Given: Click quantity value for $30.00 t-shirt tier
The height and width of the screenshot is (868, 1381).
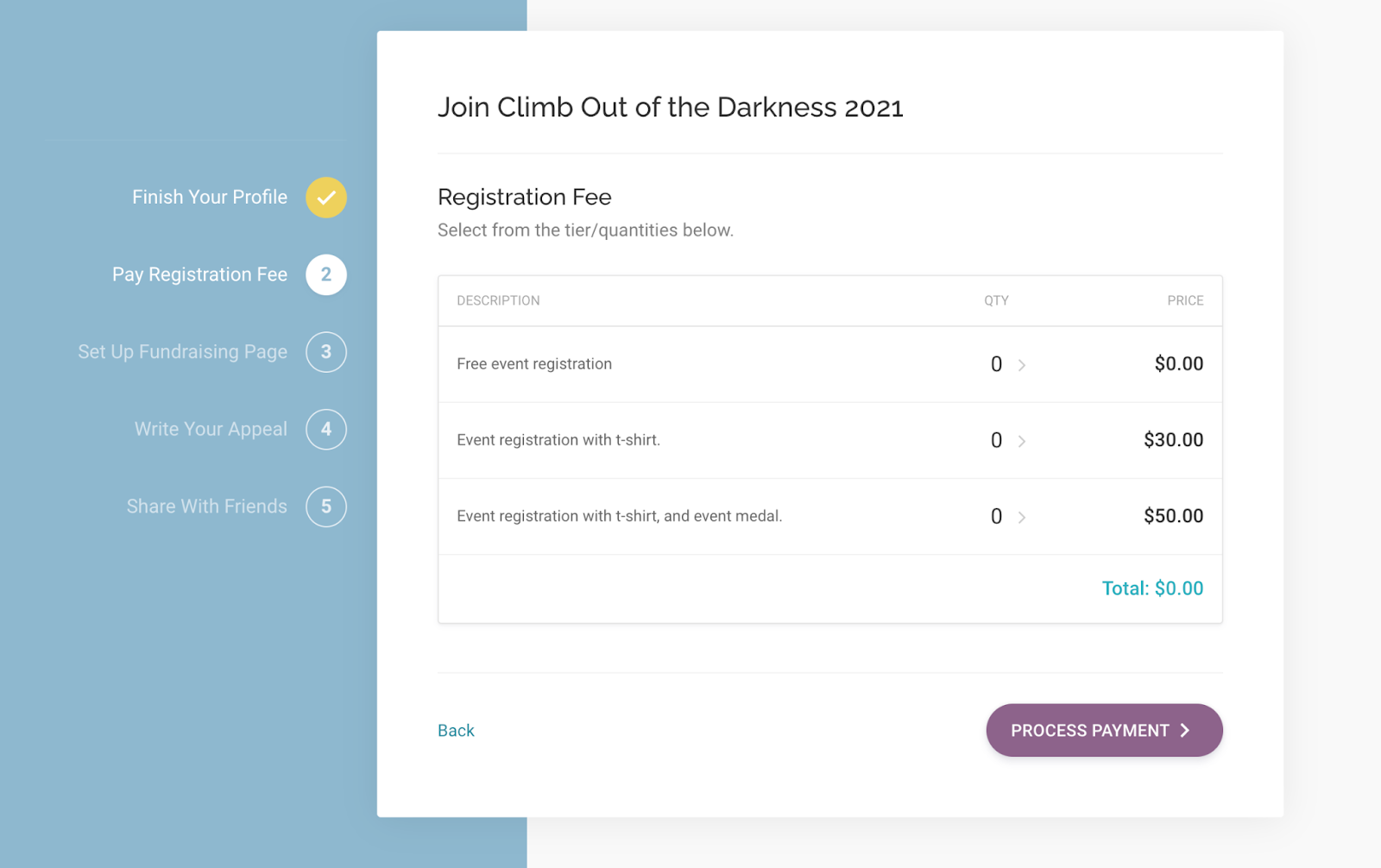Looking at the screenshot, I should [x=996, y=440].
